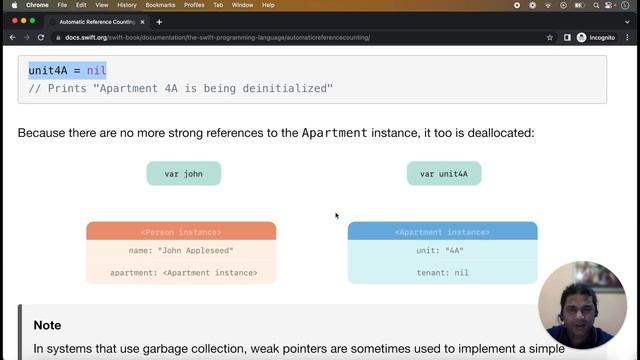Click the 'Apartment 4A is being deinitialized' comment
Image resolution: width=640 pixels, height=360 pixels.
pyautogui.click(x=181, y=89)
